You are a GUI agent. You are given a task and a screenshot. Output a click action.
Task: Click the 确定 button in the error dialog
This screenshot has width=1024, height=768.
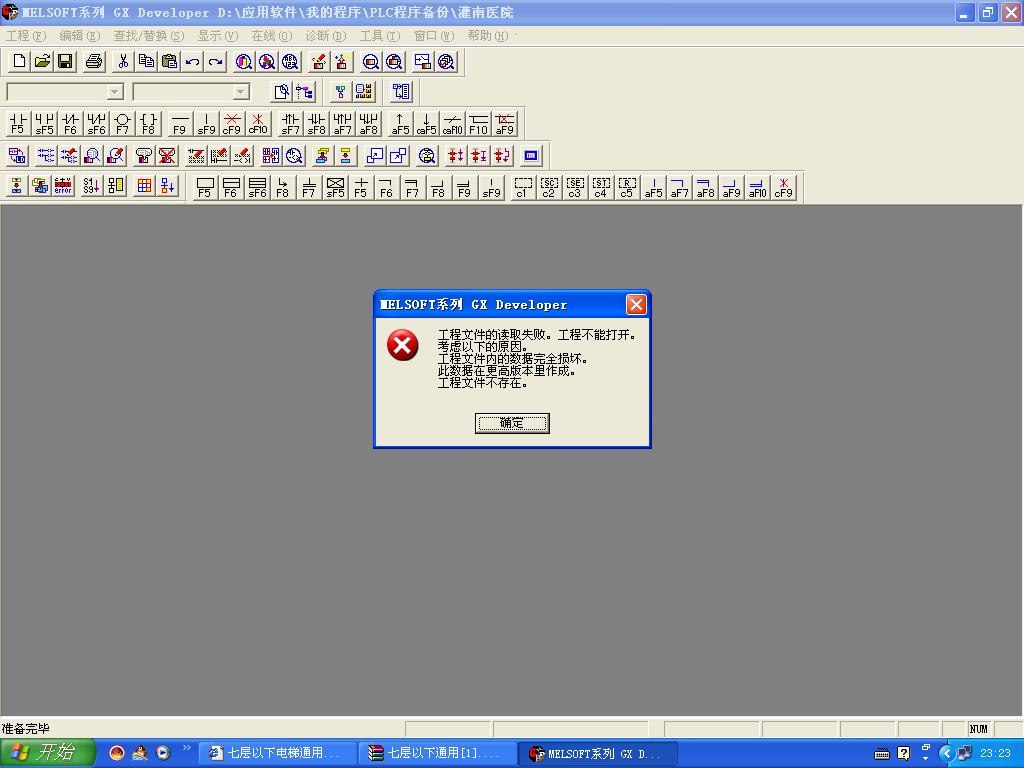[511, 423]
